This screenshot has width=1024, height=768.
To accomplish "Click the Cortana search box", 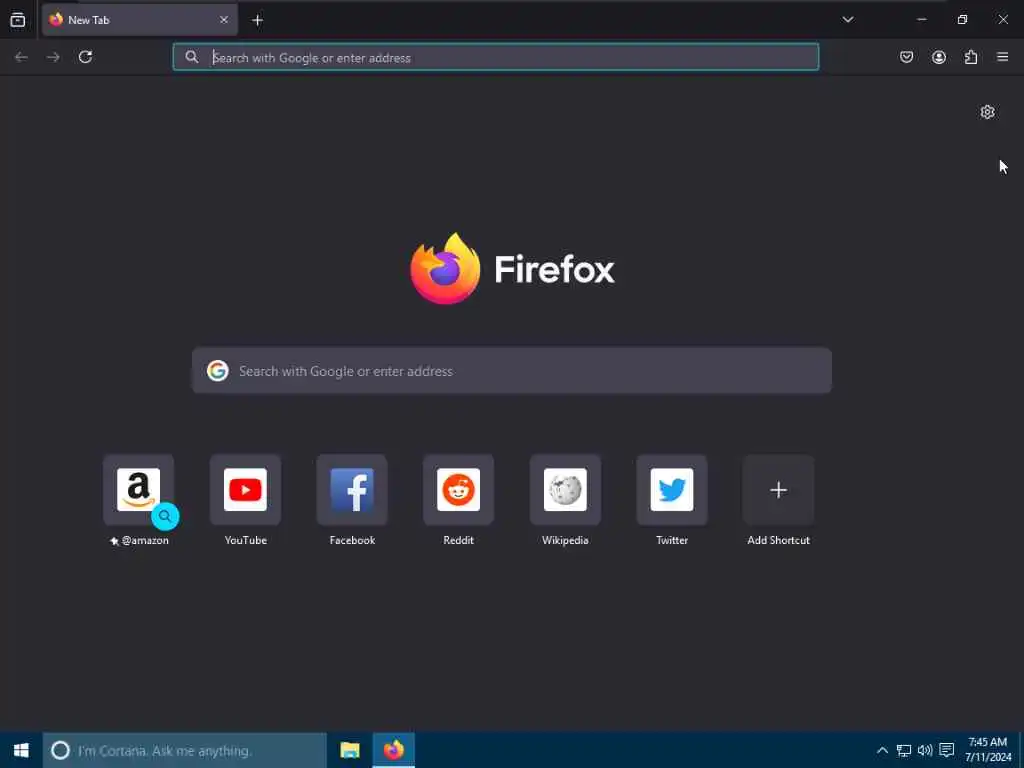I will pyautogui.click(x=185, y=750).
